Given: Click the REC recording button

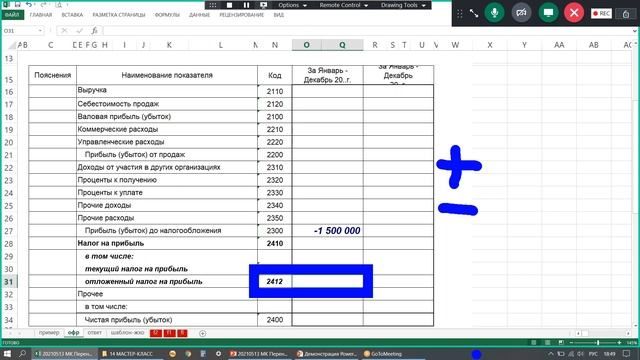Looking at the screenshot, I should point(601,13).
